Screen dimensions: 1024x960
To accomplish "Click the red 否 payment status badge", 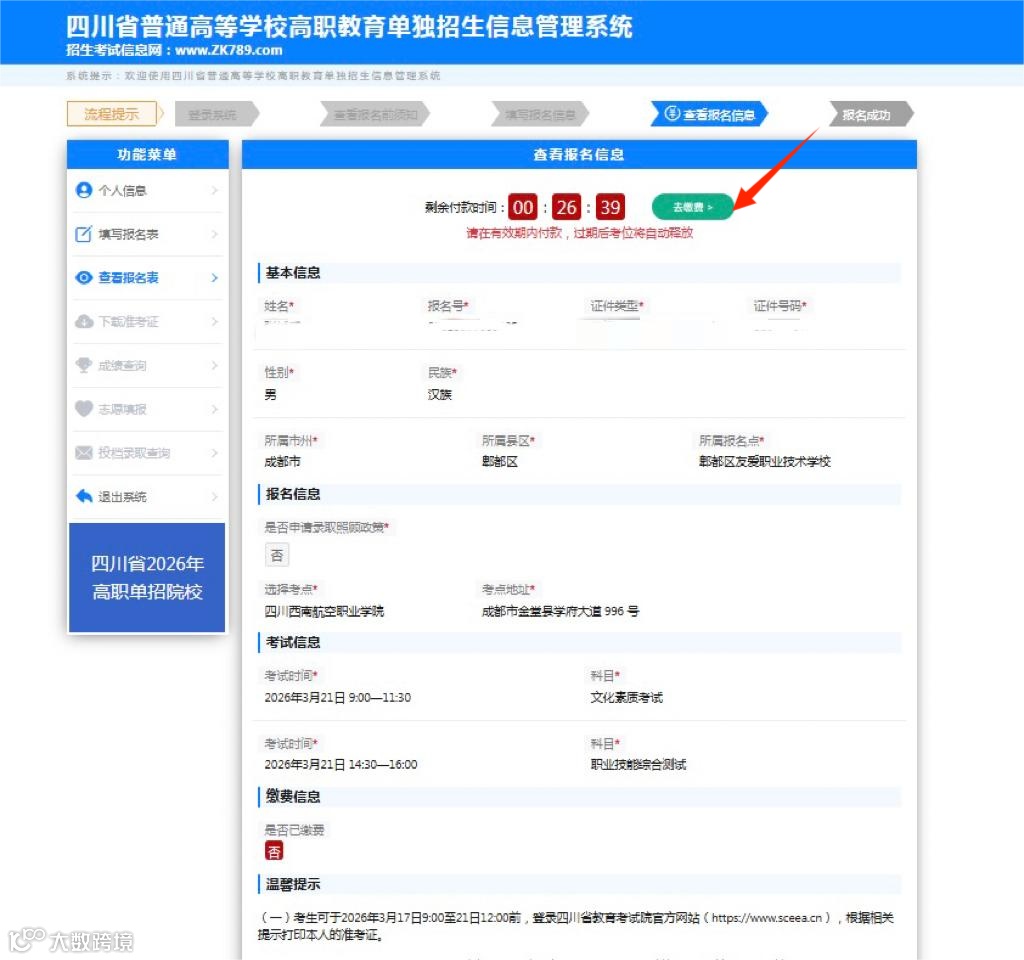I will click(274, 851).
